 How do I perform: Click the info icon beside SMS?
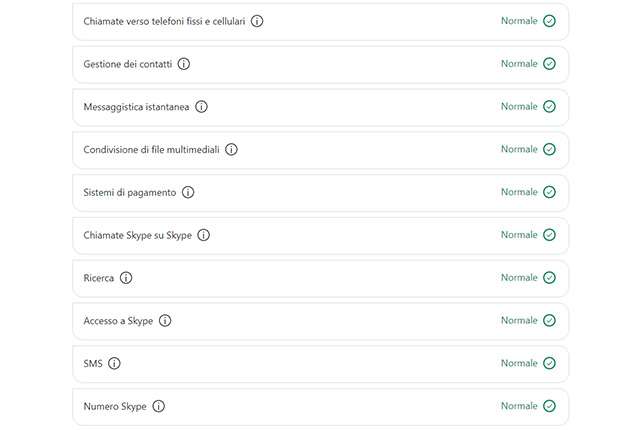coord(114,364)
